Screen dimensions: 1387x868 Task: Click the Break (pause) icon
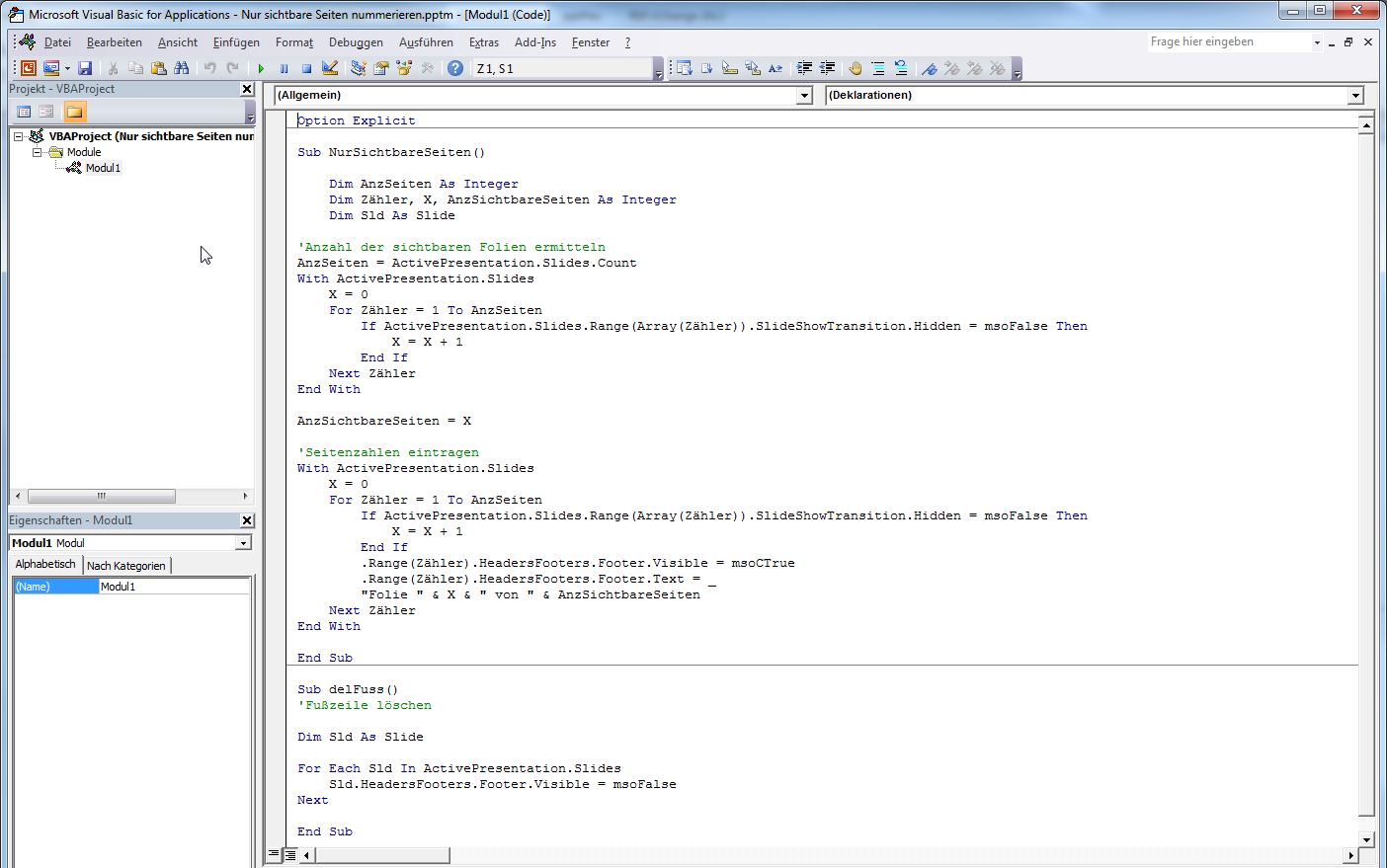pyautogui.click(x=284, y=68)
